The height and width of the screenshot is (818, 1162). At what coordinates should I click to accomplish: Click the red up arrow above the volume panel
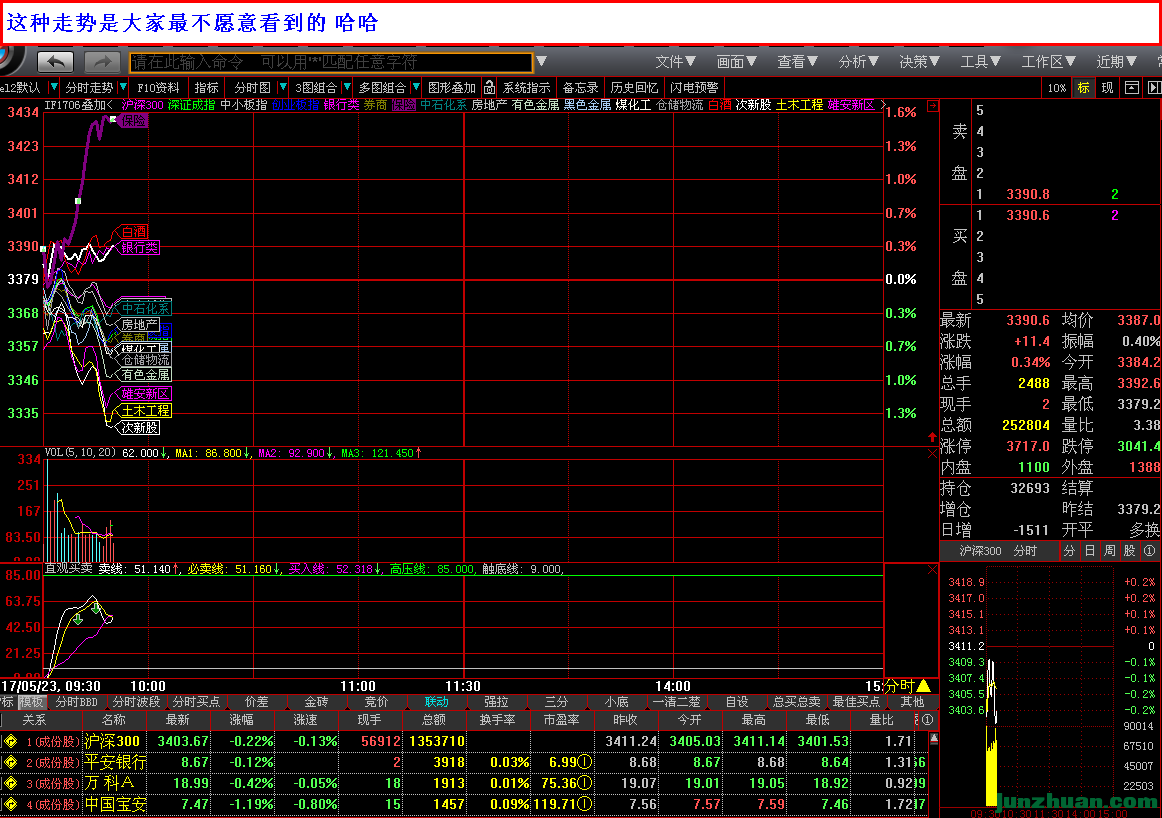coord(932,437)
